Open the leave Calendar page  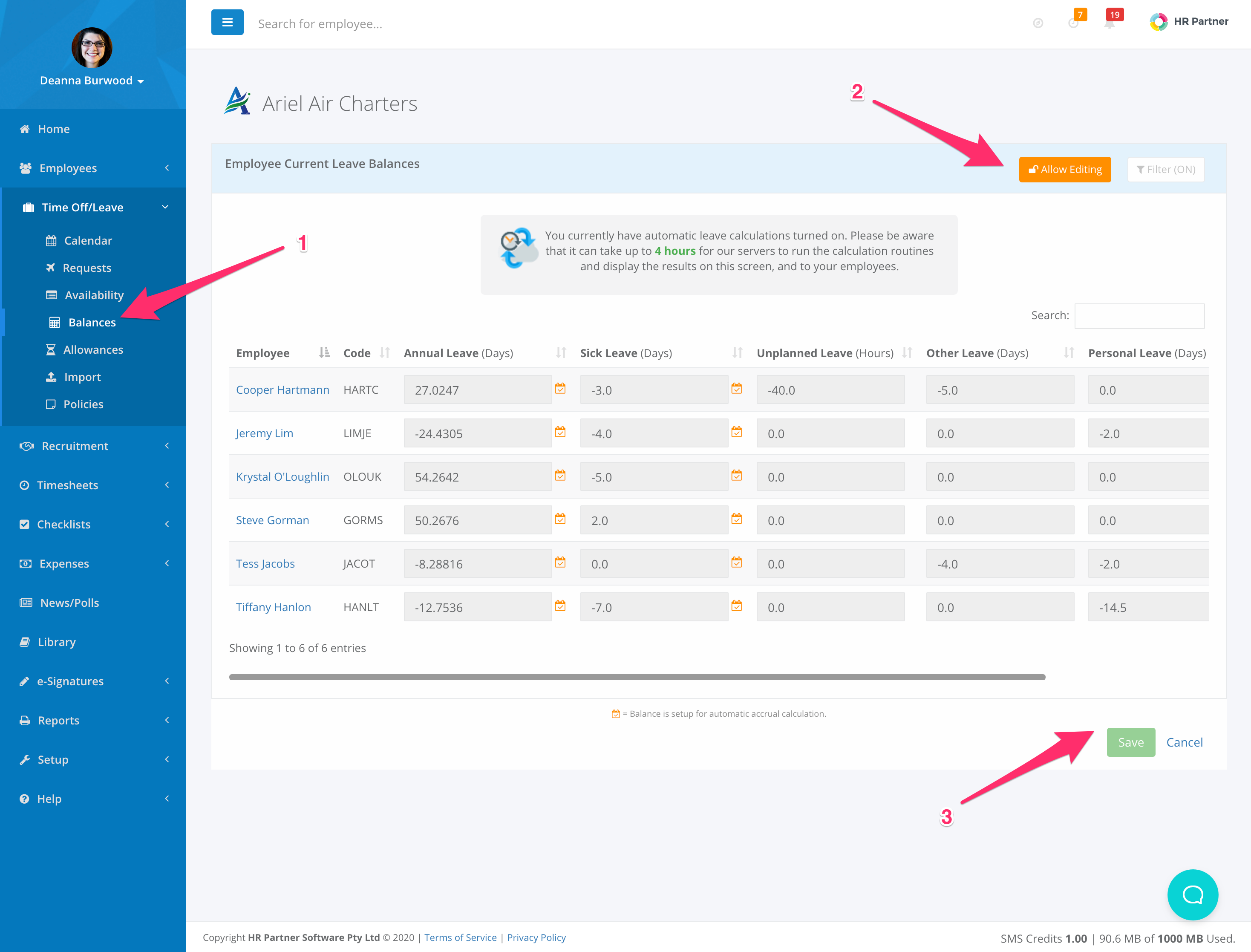click(88, 241)
